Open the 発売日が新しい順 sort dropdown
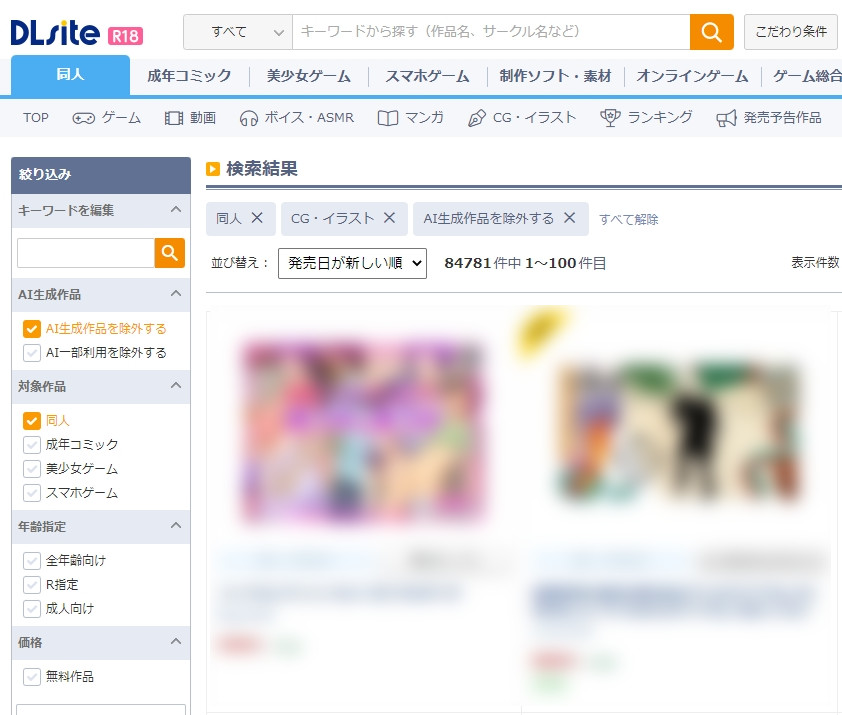Image resolution: width=842 pixels, height=715 pixels. 352,263
